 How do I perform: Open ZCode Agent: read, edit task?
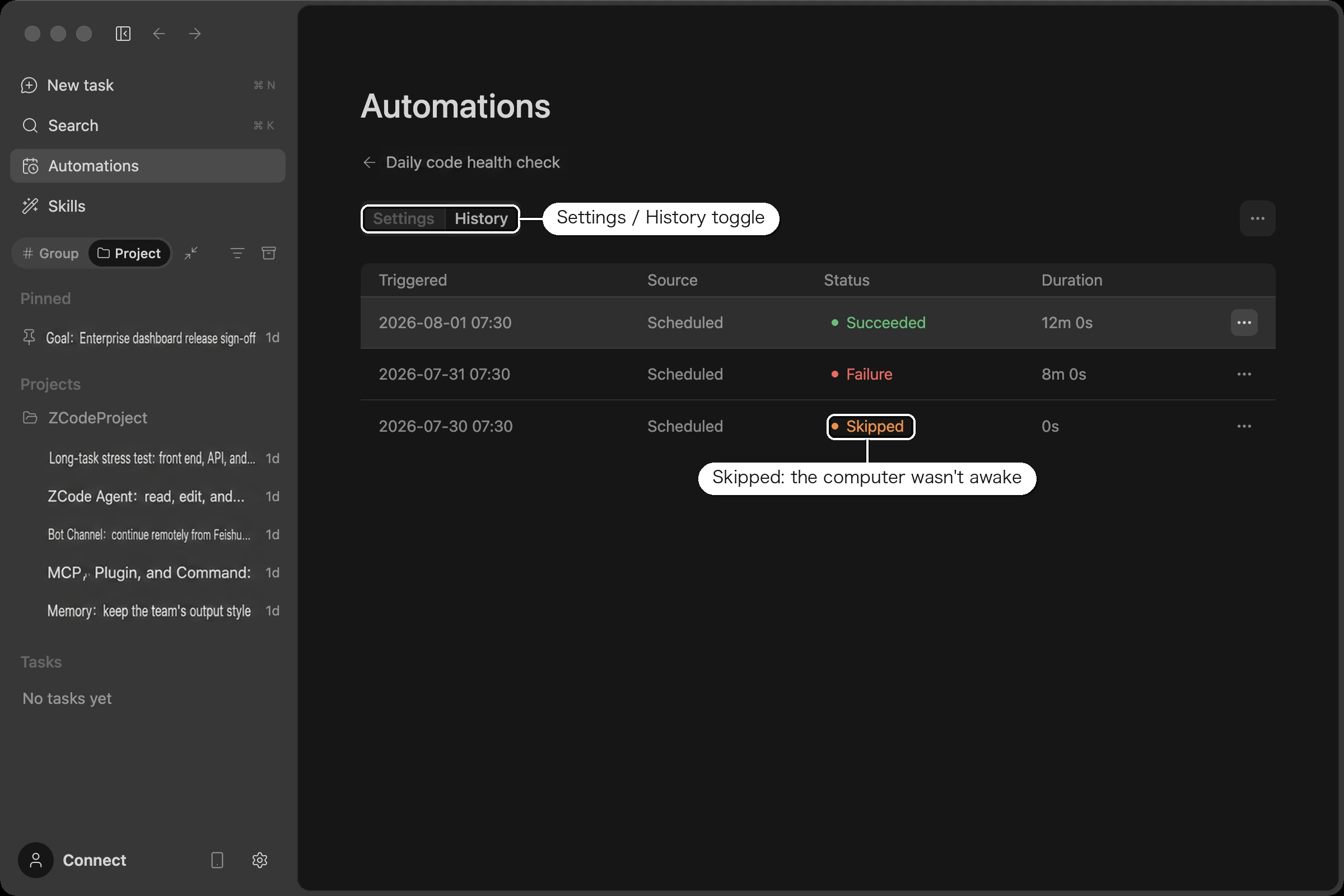coord(146,497)
